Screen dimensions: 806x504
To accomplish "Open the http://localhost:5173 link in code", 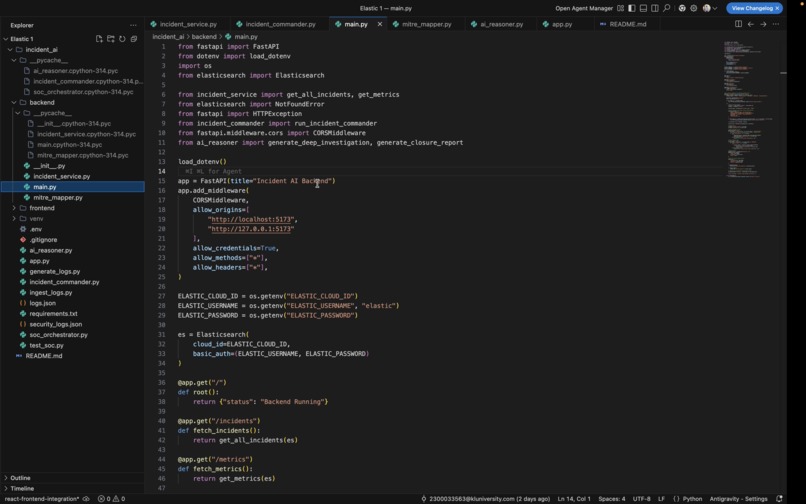I will click(x=251, y=219).
